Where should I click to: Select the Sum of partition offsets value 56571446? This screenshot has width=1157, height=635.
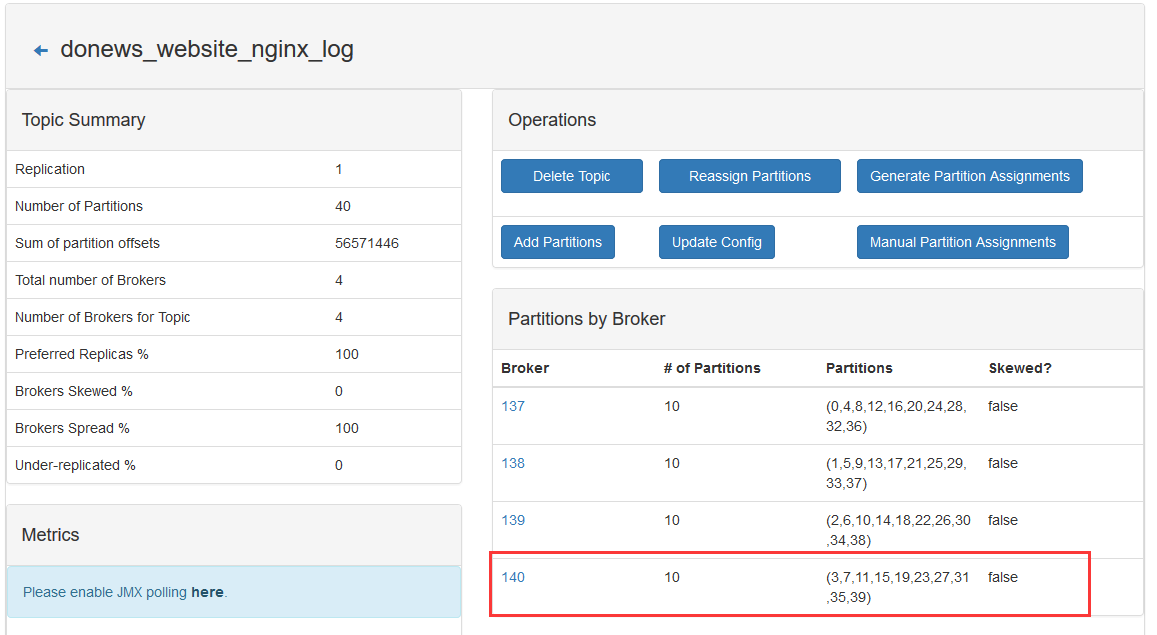point(367,243)
